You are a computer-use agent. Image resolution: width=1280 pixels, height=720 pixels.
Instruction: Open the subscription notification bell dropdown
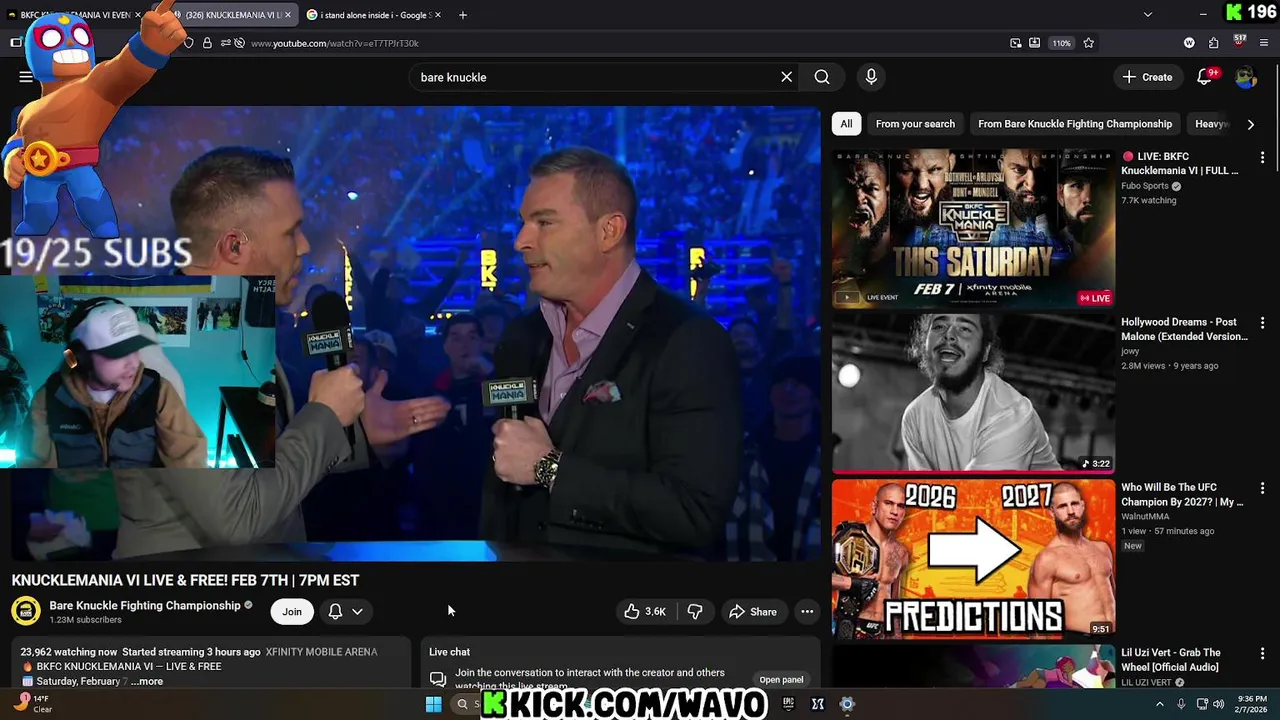click(346, 612)
